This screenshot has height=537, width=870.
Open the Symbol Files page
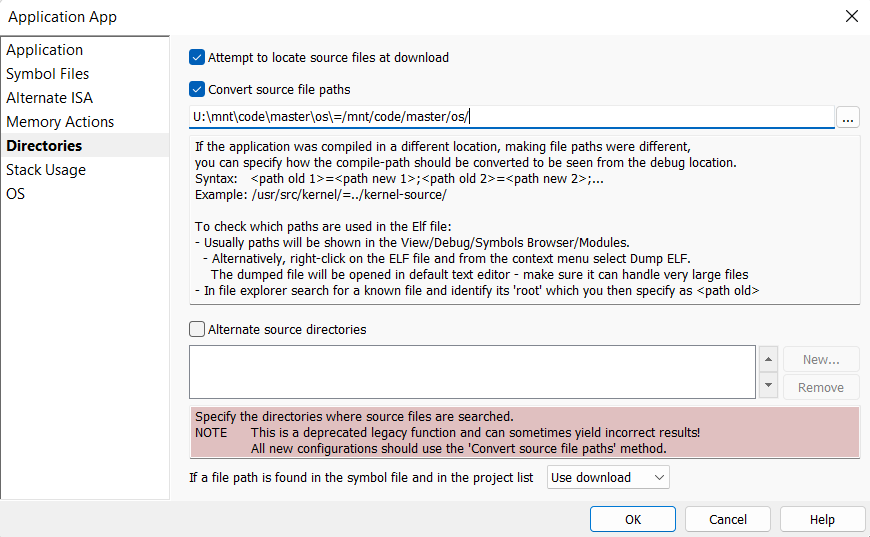pyautogui.click(x=48, y=74)
